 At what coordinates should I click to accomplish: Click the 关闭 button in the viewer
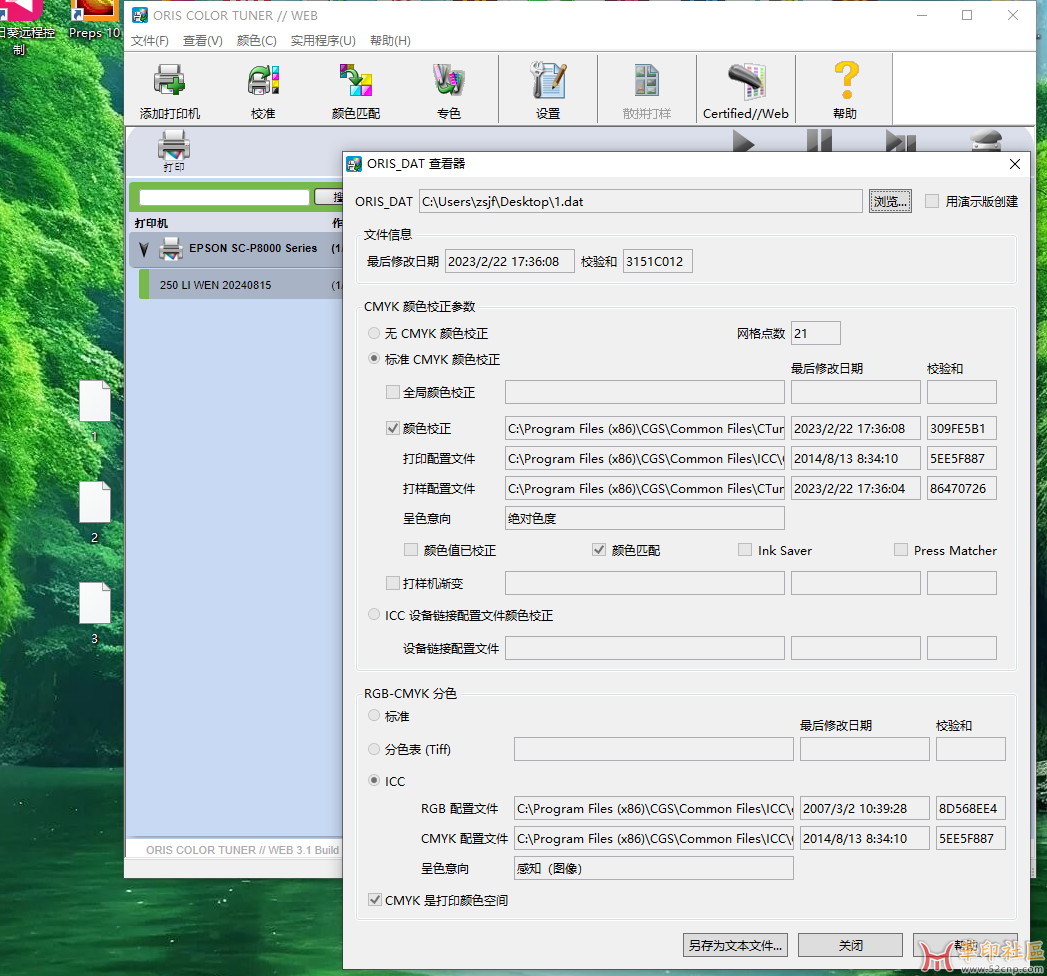(850, 945)
